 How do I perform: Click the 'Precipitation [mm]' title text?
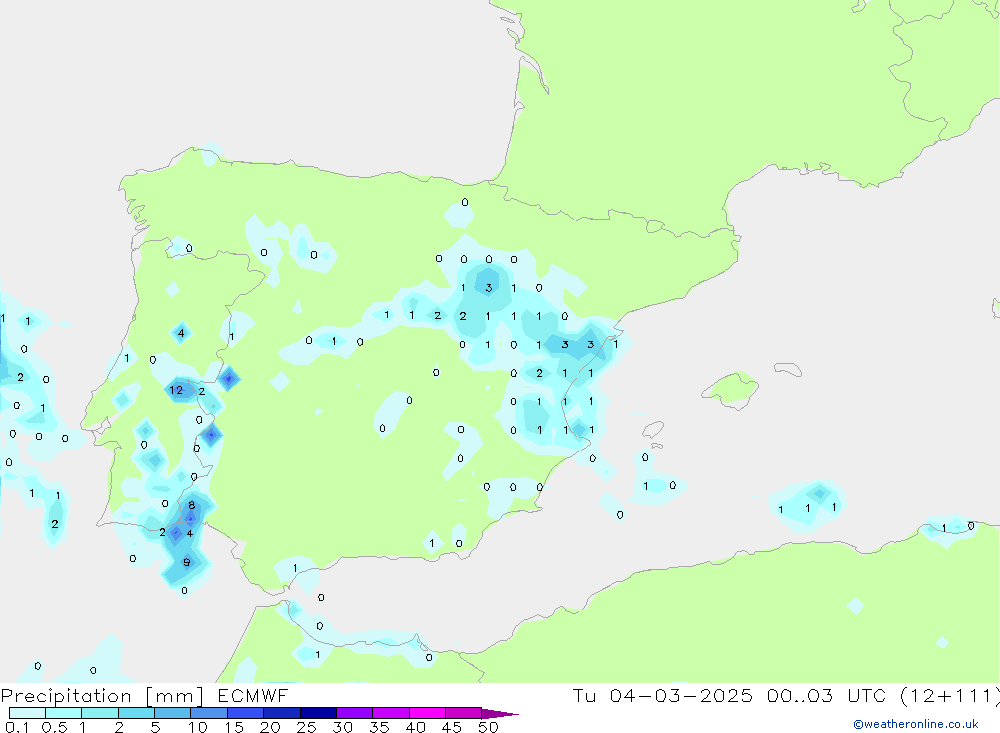[102, 696]
